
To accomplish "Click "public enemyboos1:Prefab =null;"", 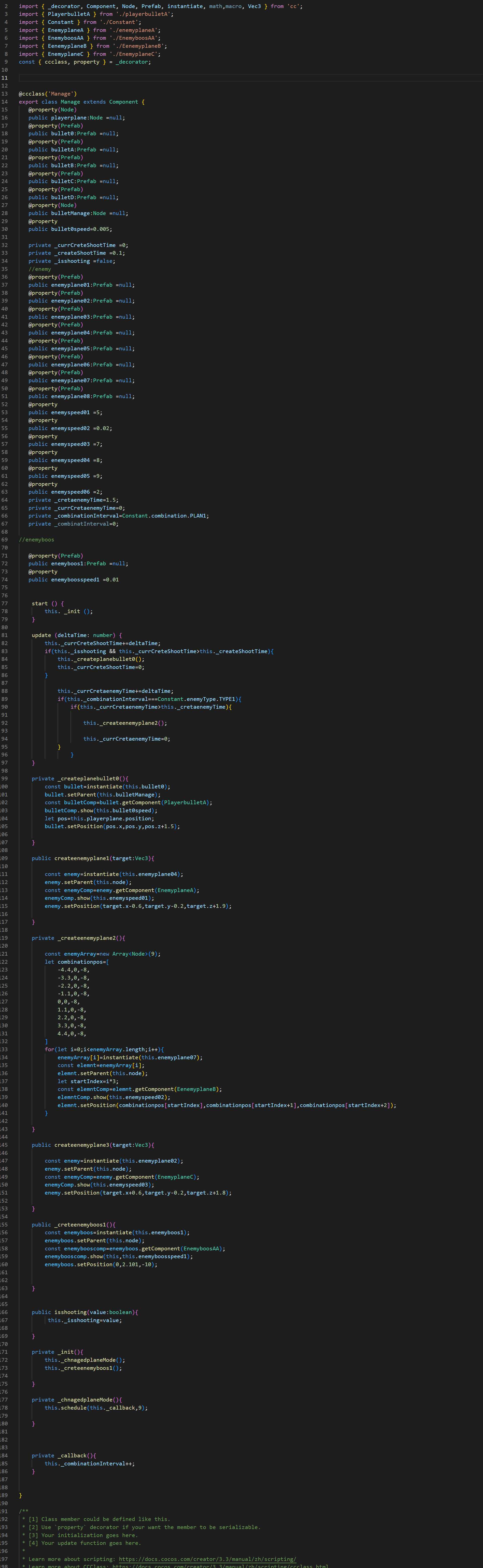I will [79, 564].
